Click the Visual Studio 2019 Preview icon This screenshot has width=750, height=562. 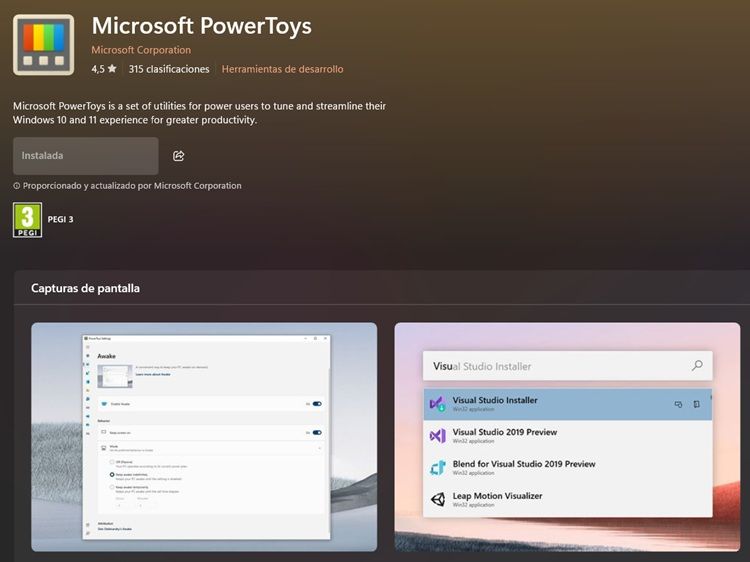(437, 436)
